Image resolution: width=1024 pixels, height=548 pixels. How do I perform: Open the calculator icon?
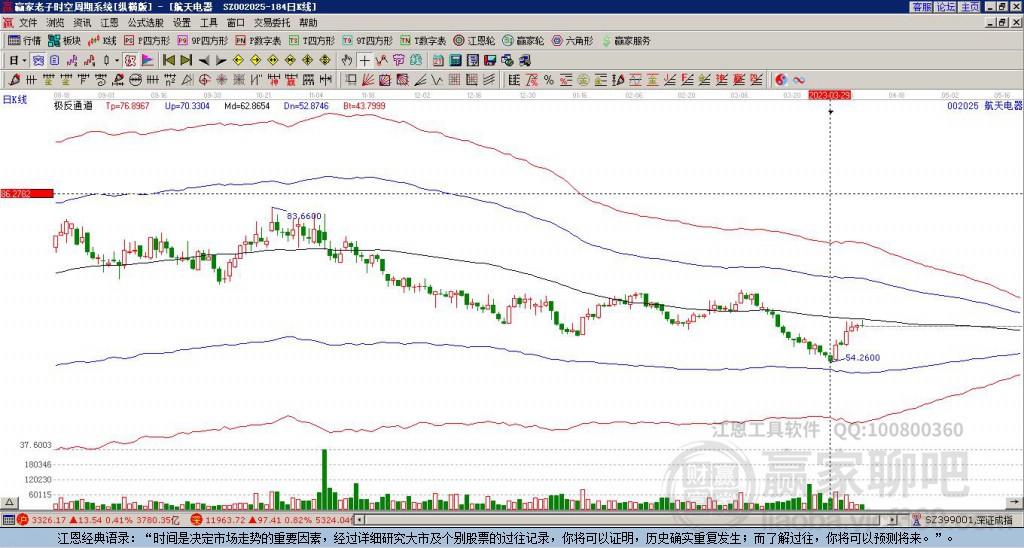click(455, 60)
